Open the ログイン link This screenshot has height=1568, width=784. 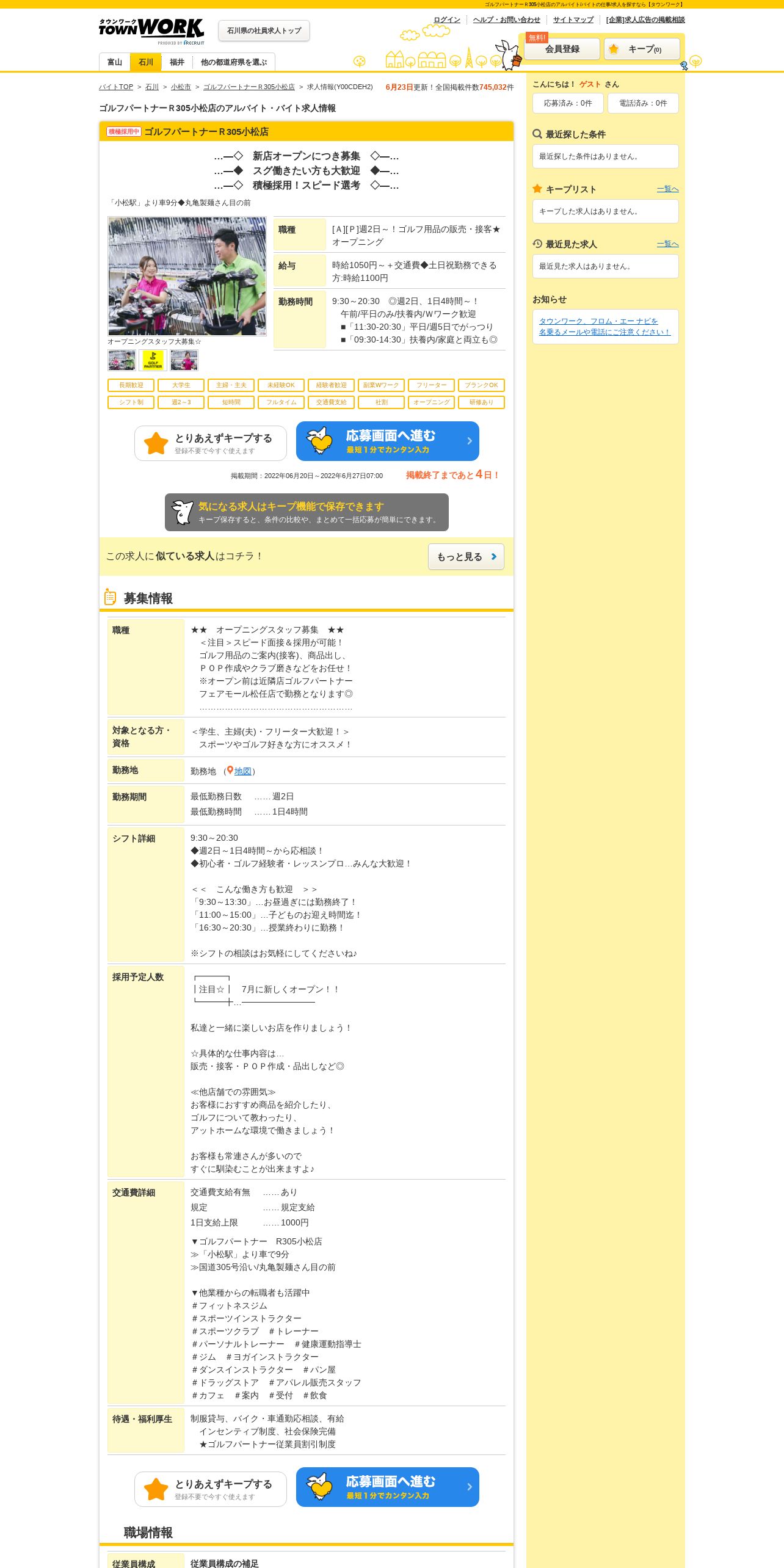click(447, 20)
